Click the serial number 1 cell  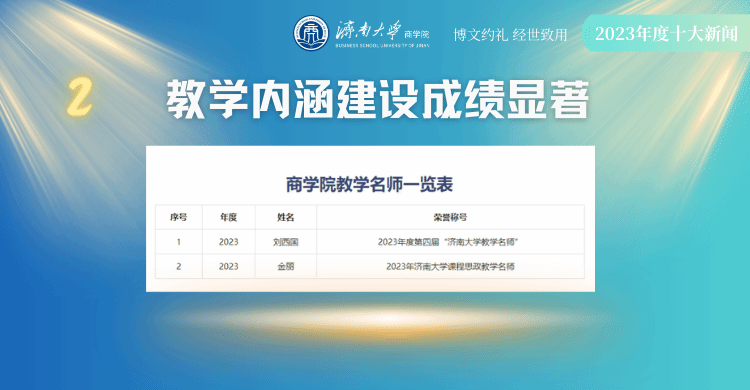(178, 242)
